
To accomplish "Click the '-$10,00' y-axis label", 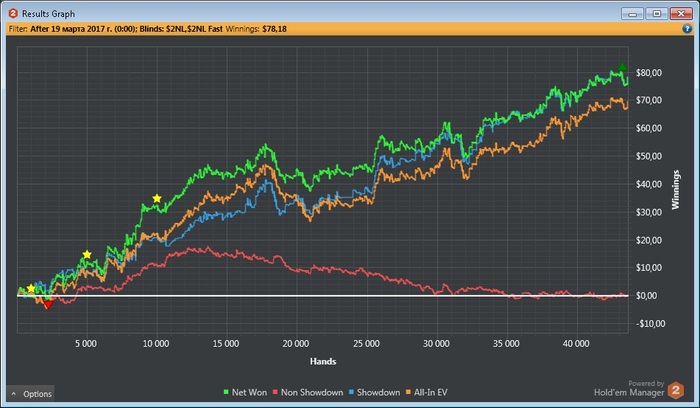I will tap(650, 324).
